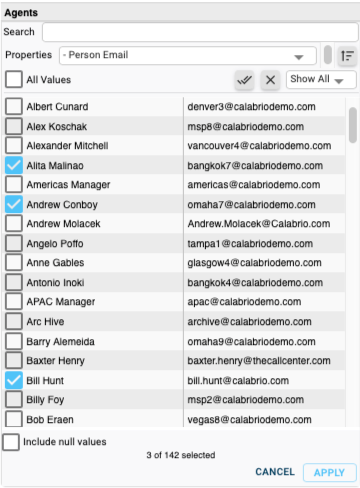Image resolution: width=360 pixels, height=488 pixels.
Task: Check the Albert Cunard checkbox
Action: tap(14, 106)
